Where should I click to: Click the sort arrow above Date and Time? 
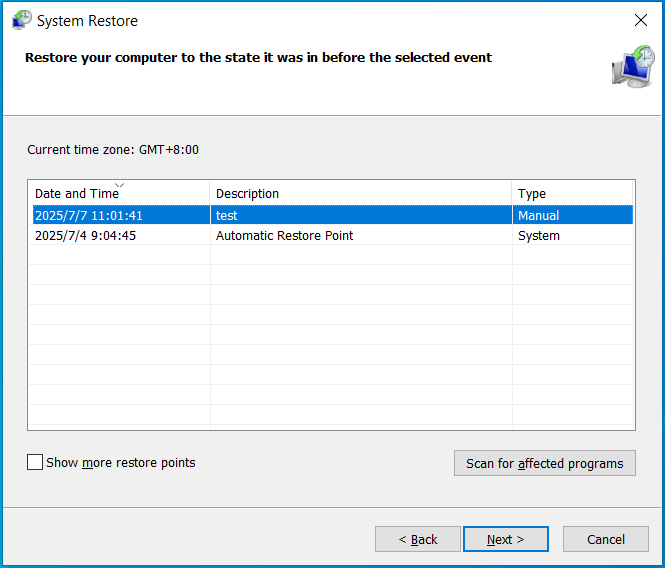point(120,185)
